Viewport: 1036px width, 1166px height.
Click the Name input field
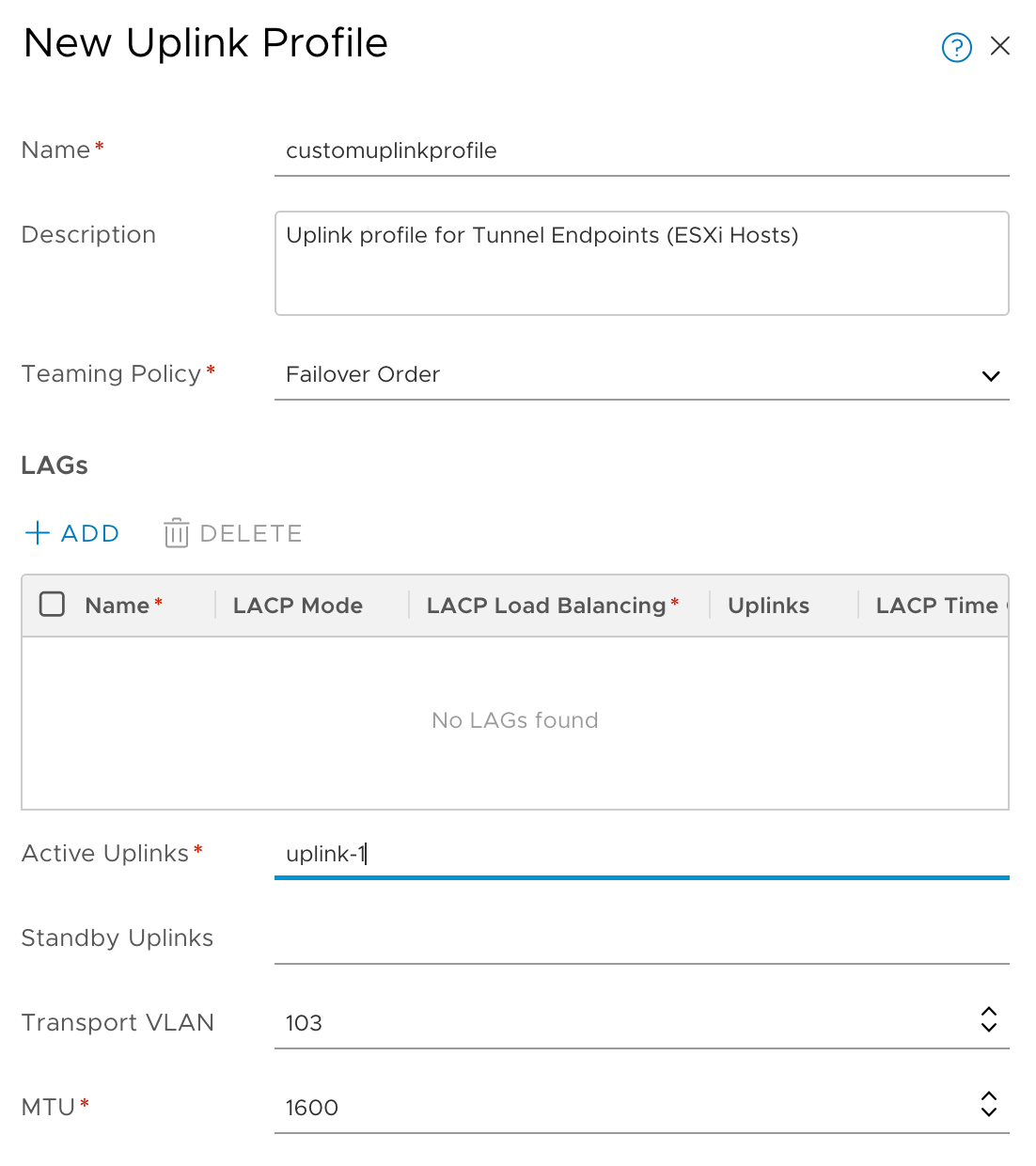click(639, 150)
